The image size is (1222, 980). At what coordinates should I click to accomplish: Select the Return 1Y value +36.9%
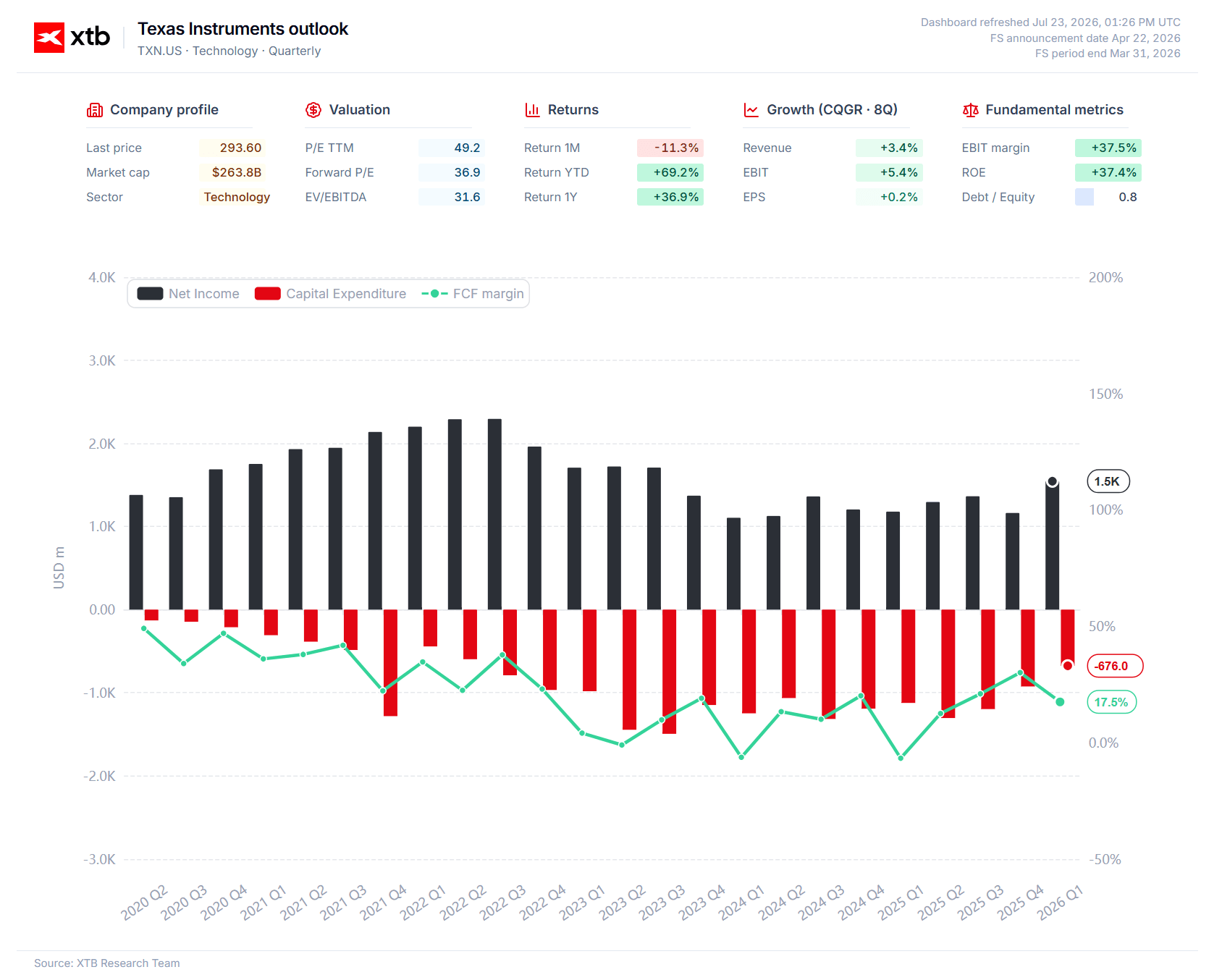(x=670, y=197)
